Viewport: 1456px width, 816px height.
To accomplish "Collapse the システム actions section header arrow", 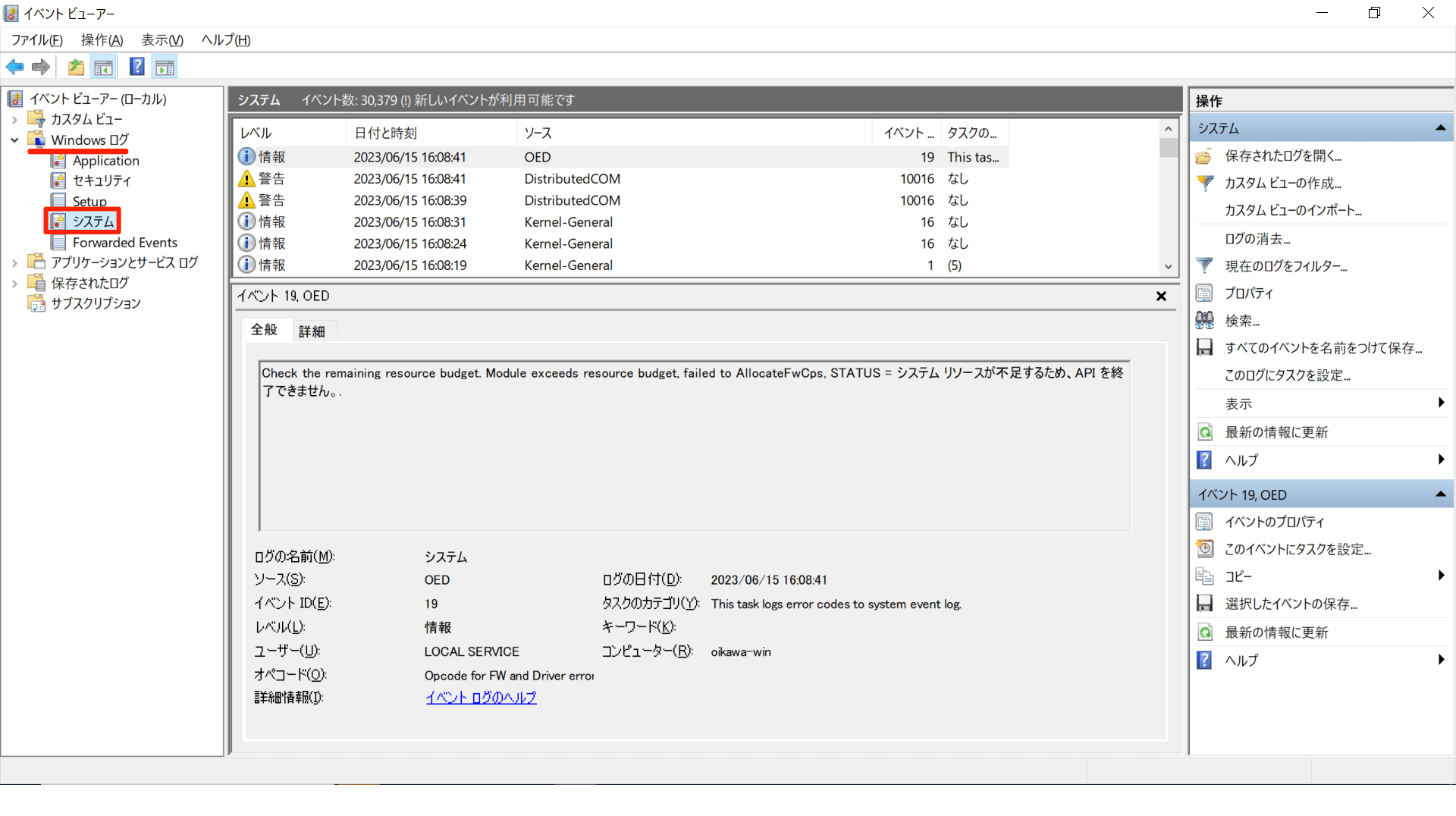I will [1440, 128].
